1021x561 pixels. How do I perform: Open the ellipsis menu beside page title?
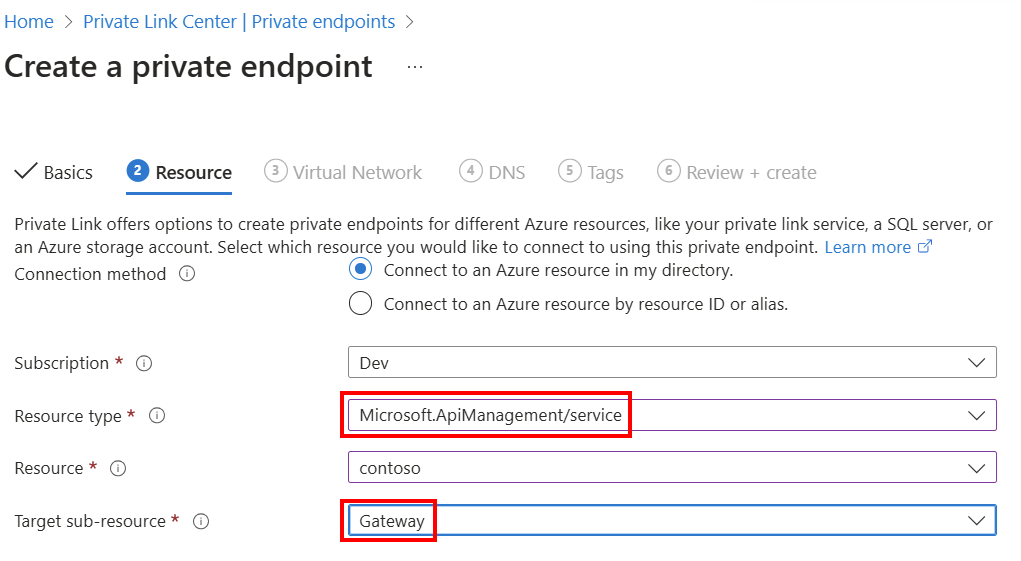coord(415,68)
